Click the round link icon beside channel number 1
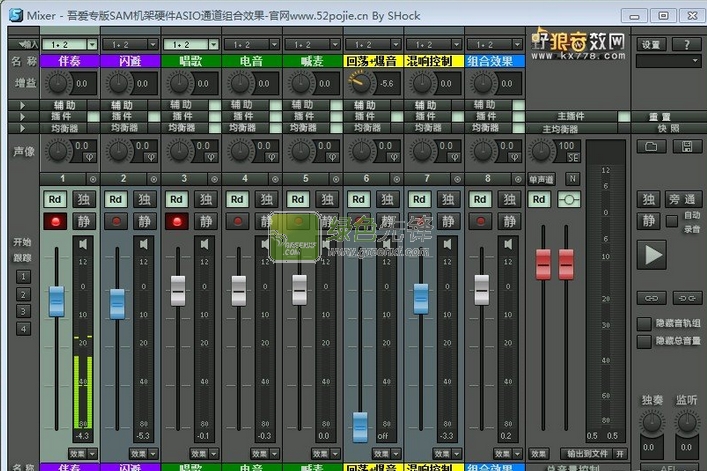The width and height of the screenshot is (707, 471). point(93,179)
